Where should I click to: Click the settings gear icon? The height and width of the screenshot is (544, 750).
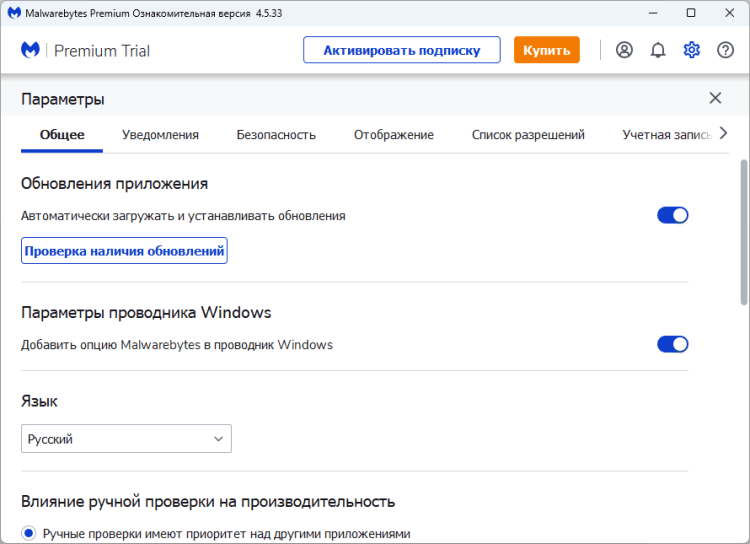tap(691, 50)
